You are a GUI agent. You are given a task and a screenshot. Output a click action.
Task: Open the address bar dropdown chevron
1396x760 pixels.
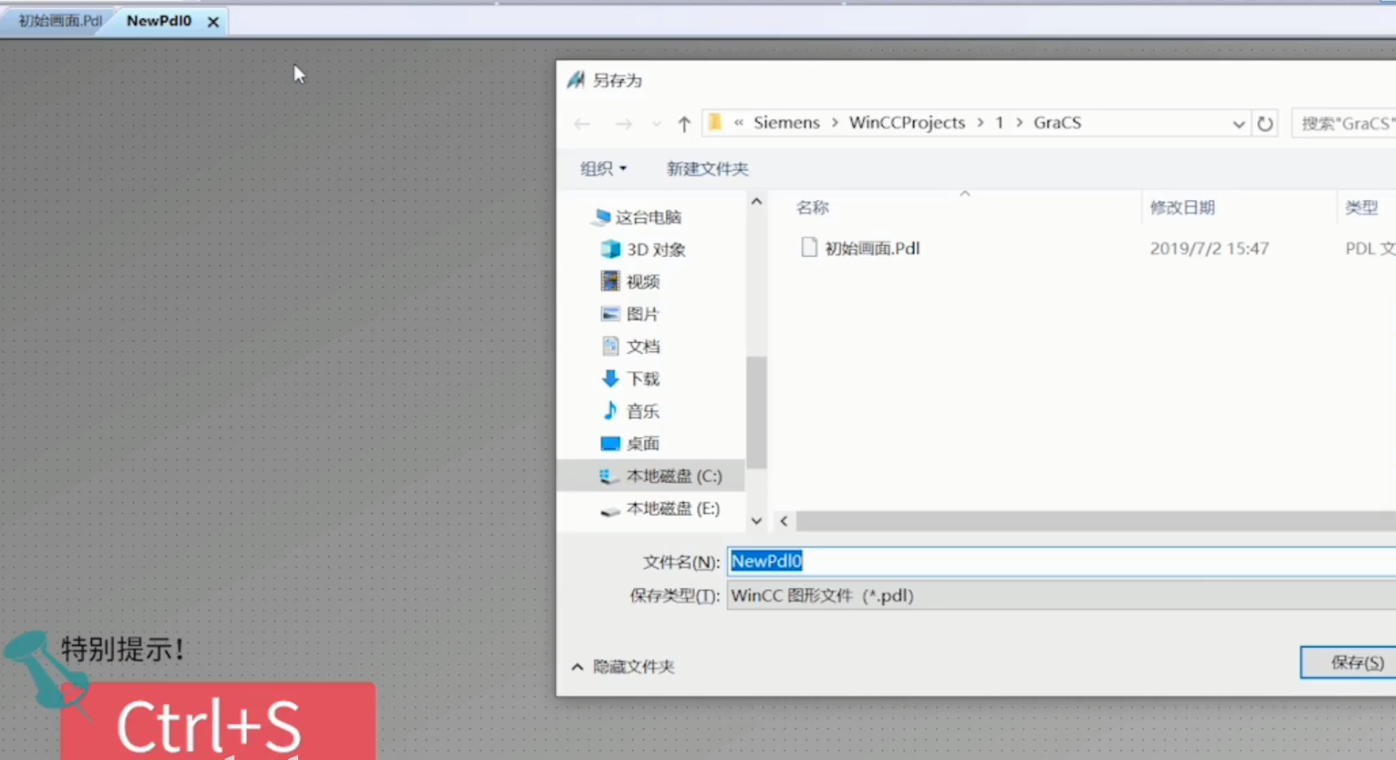(x=1238, y=123)
